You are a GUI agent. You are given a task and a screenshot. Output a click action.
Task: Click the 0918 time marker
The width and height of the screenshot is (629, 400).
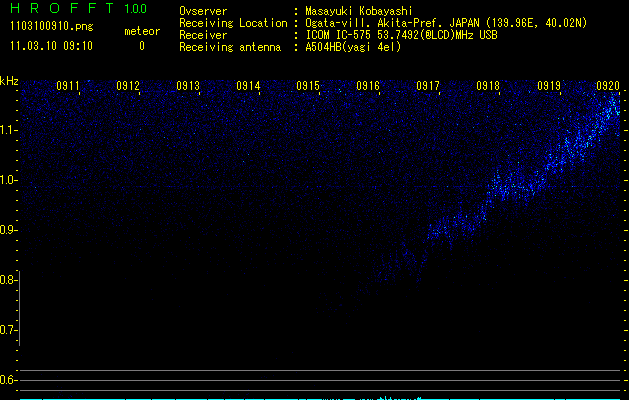click(488, 86)
